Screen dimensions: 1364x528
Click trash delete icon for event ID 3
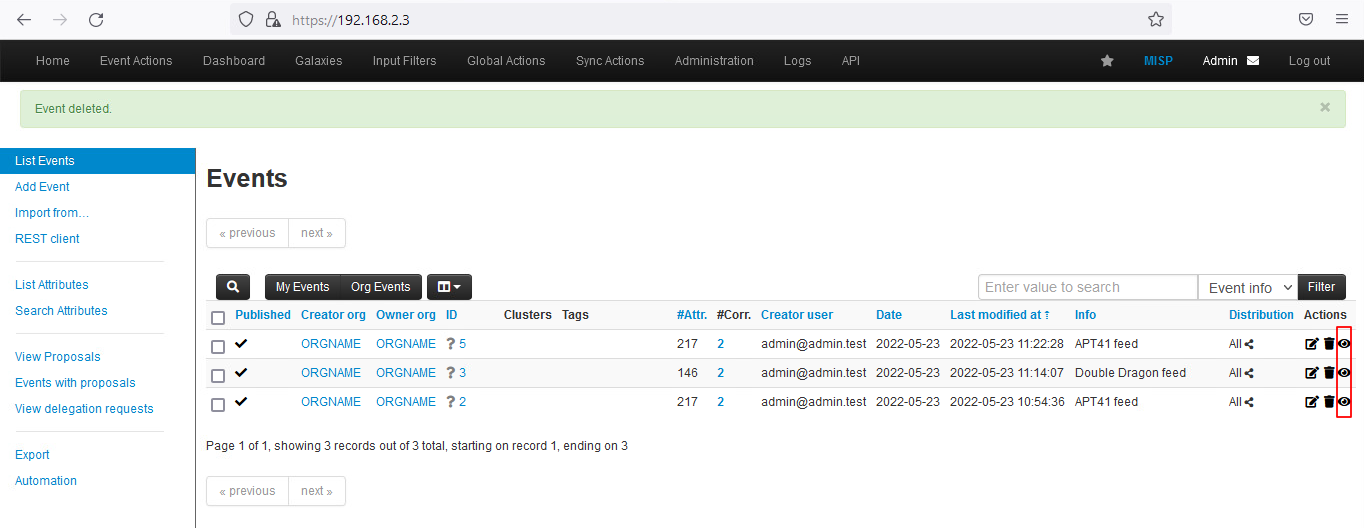(x=1328, y=373)
